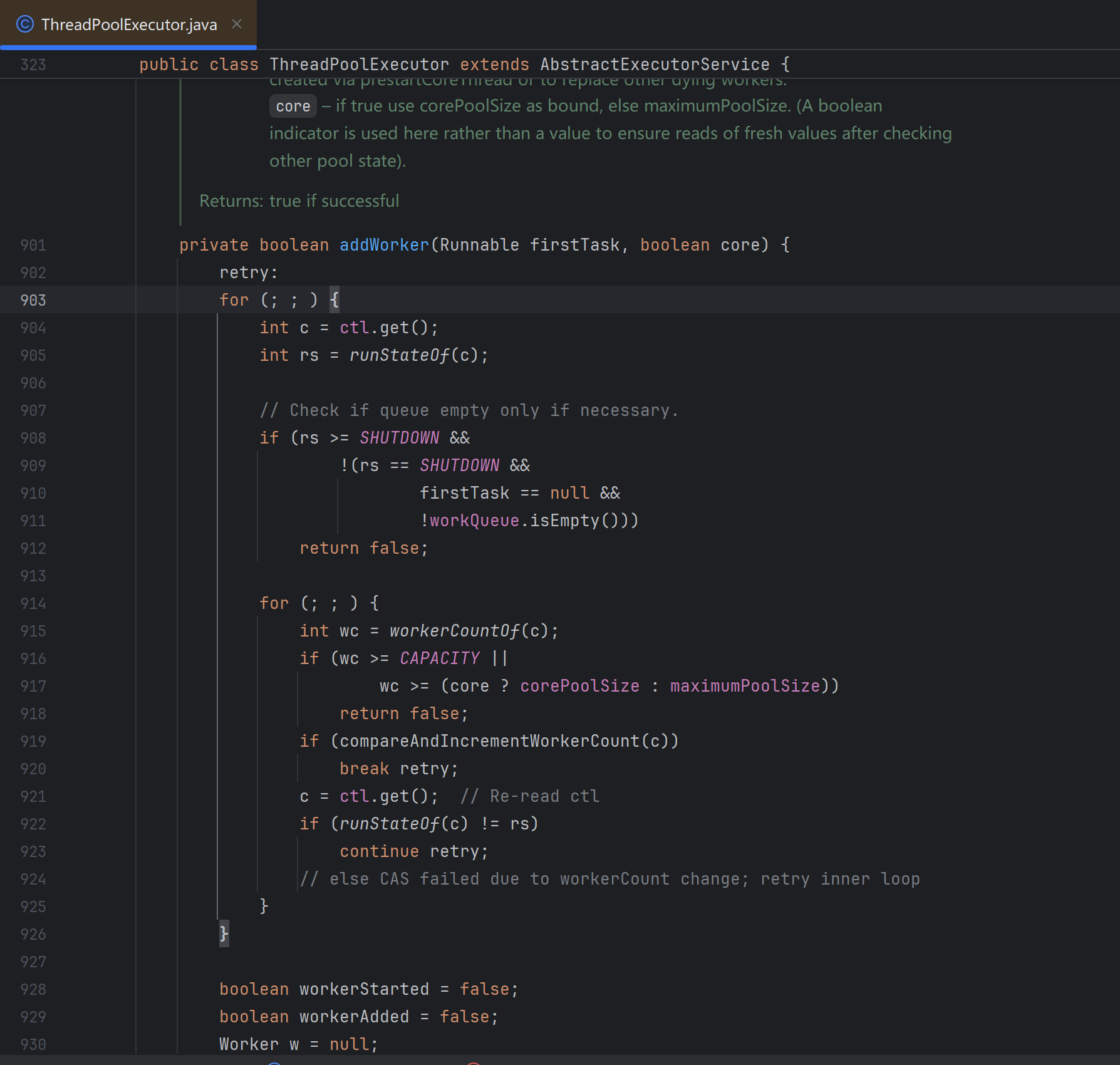Click 'boolean workerAdded = false;' line
Viewport: 1120px width, 1065px height.
point(359,1017)
